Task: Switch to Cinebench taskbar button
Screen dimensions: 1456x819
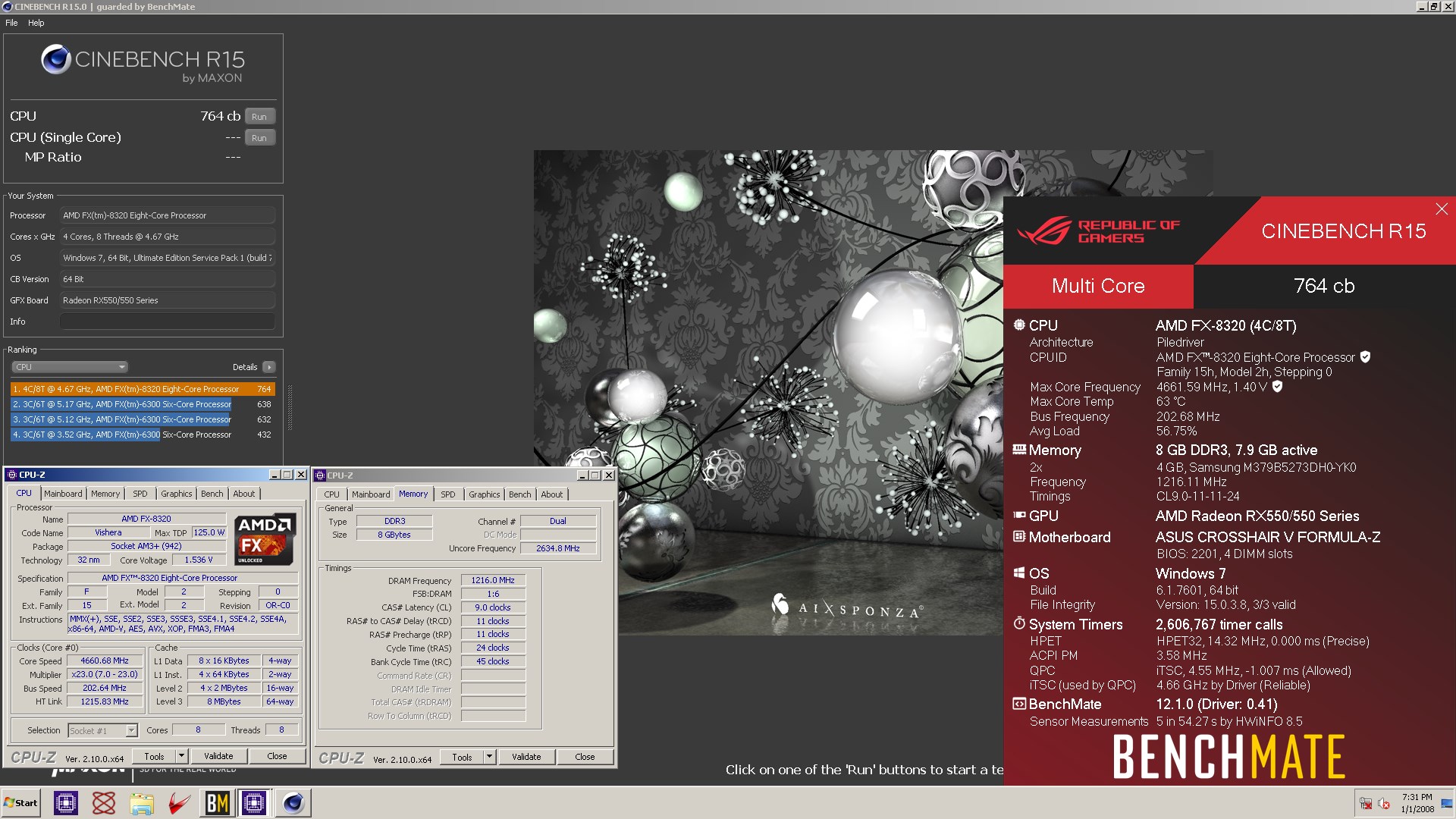Action: pos(293,803)
